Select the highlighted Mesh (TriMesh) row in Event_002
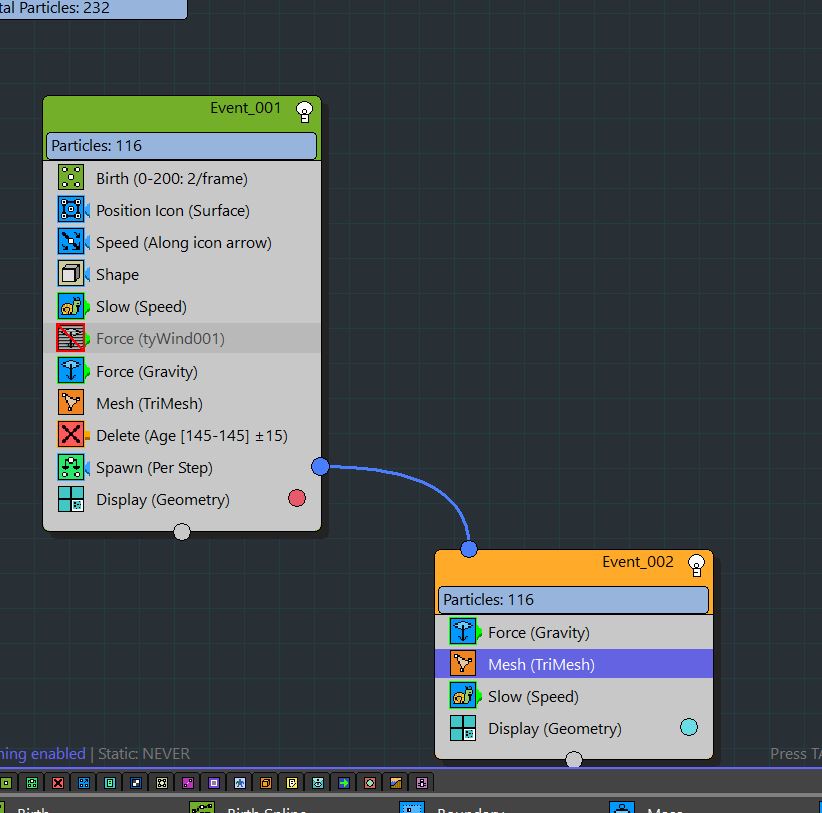This screenshot has width=822, height=813. (574, 664)
